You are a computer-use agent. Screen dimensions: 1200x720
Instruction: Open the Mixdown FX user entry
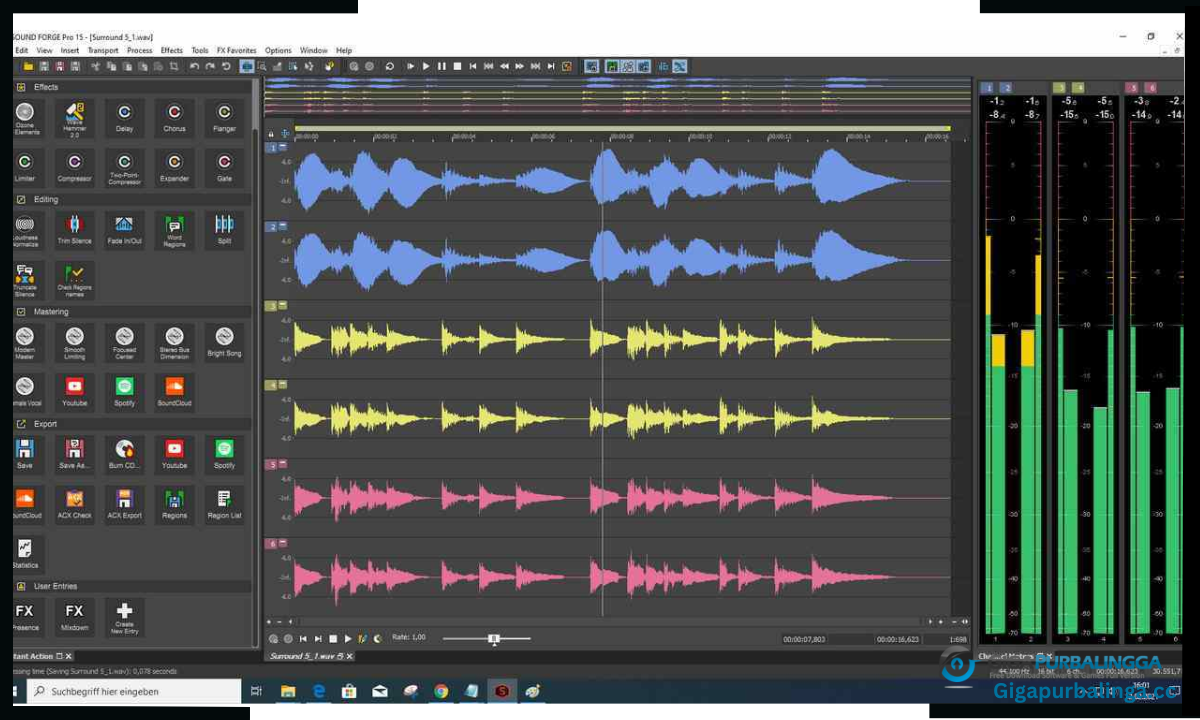[74, 617]
